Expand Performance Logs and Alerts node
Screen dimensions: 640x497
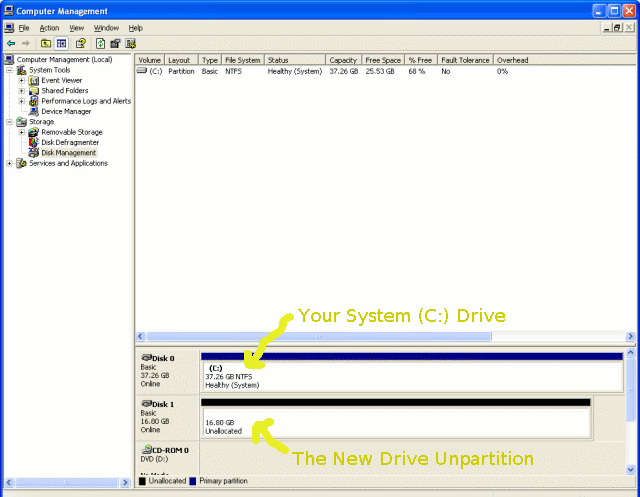click(22, 101)
